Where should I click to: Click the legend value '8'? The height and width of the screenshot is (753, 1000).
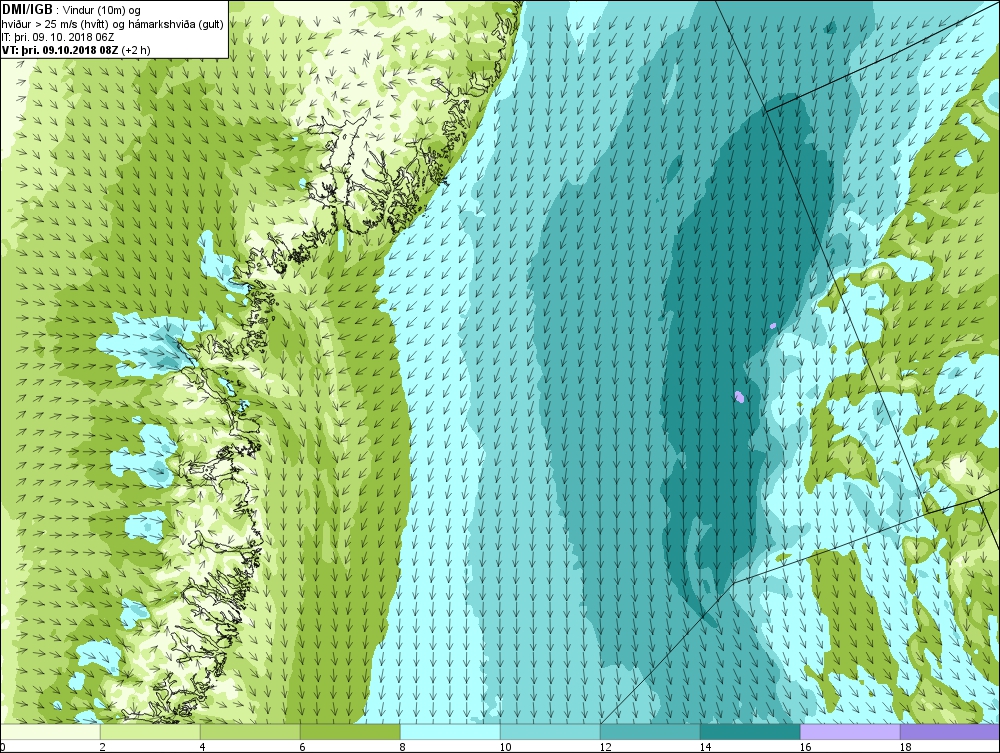[x=402, y=747]
